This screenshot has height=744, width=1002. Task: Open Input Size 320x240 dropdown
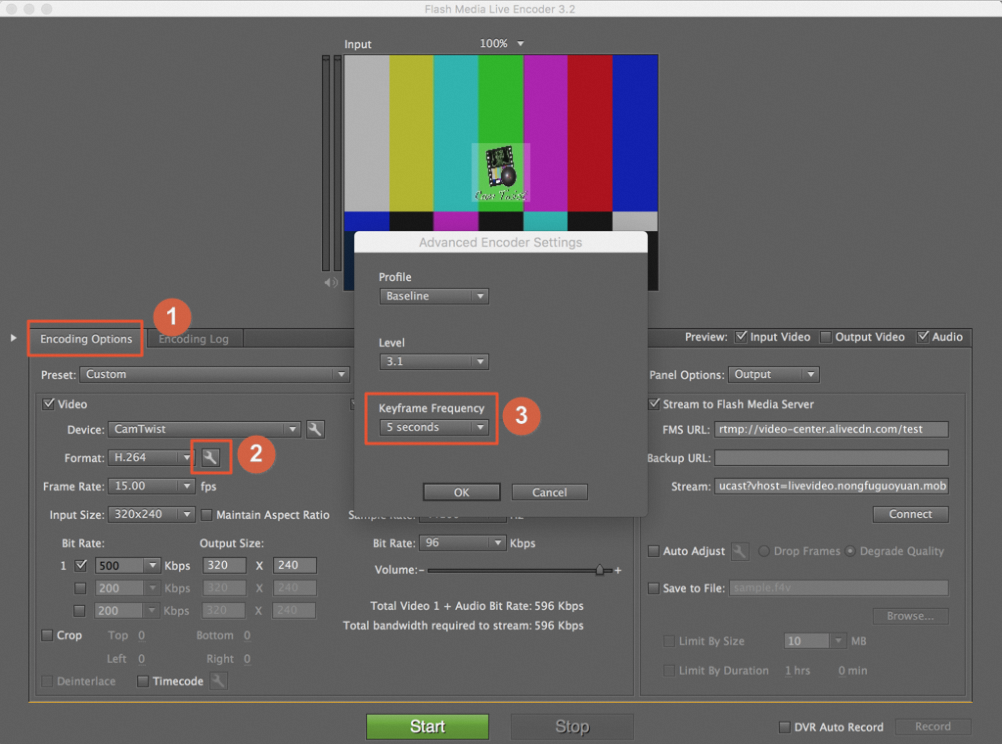(x=151, y=514)
